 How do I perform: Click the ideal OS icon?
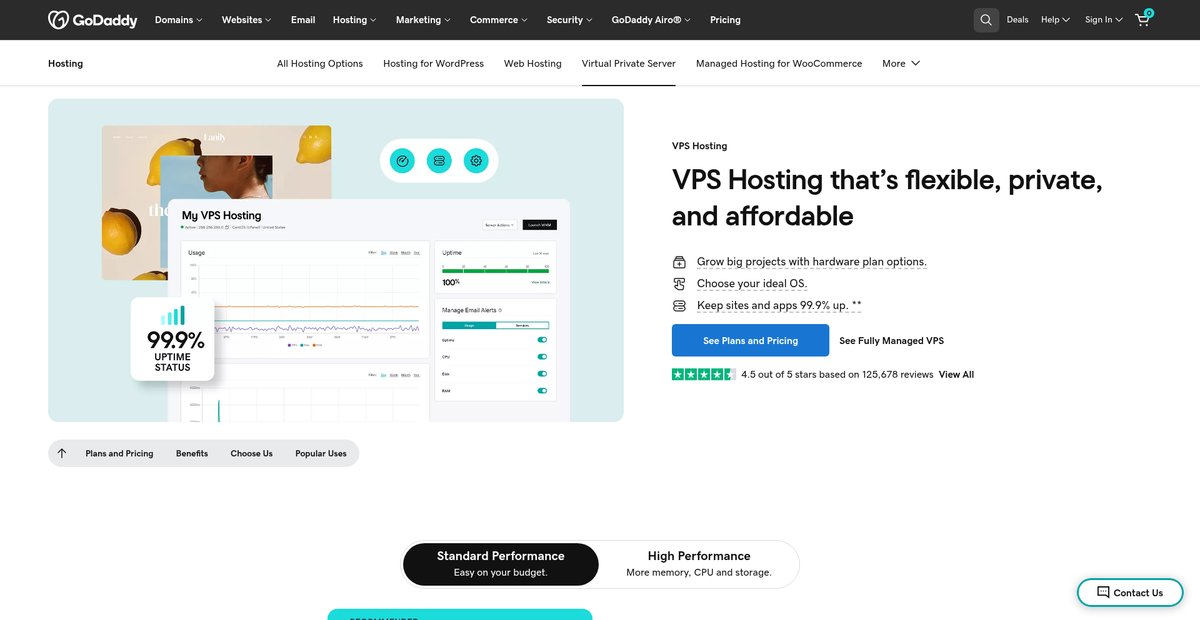(680, 284)
